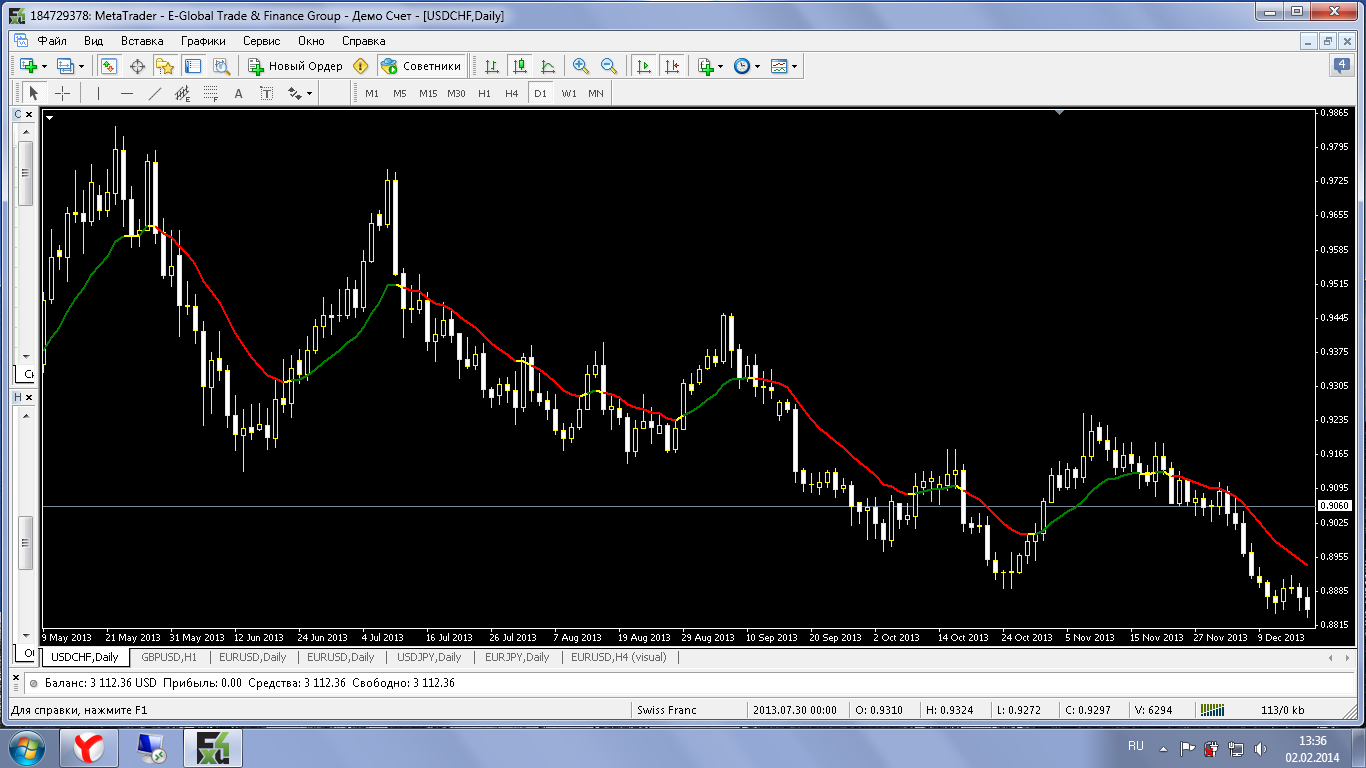Switch to EURJPY,Daily chart tab
This screenshot has width=1366, height=768.
click(517, 657)
